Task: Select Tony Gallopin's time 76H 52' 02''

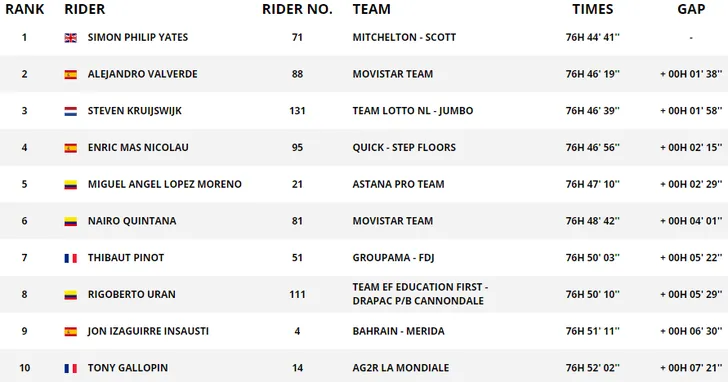Action: coord(592,368)
